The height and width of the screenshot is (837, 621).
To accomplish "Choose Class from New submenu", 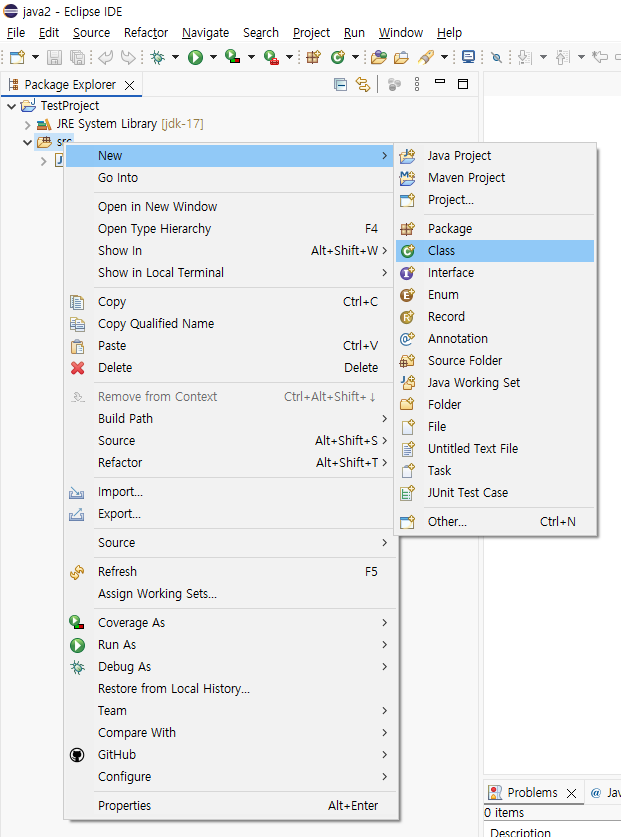I will pos(495,251).
